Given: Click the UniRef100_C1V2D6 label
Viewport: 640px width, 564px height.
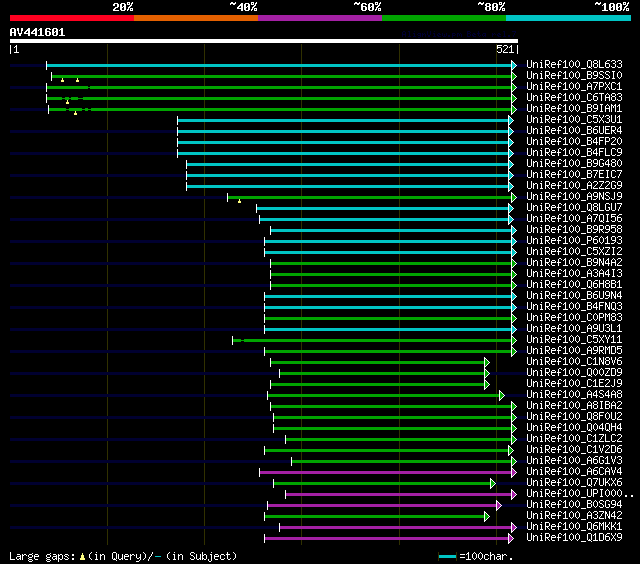Looking at the screenshot, I should click(574, 450).
